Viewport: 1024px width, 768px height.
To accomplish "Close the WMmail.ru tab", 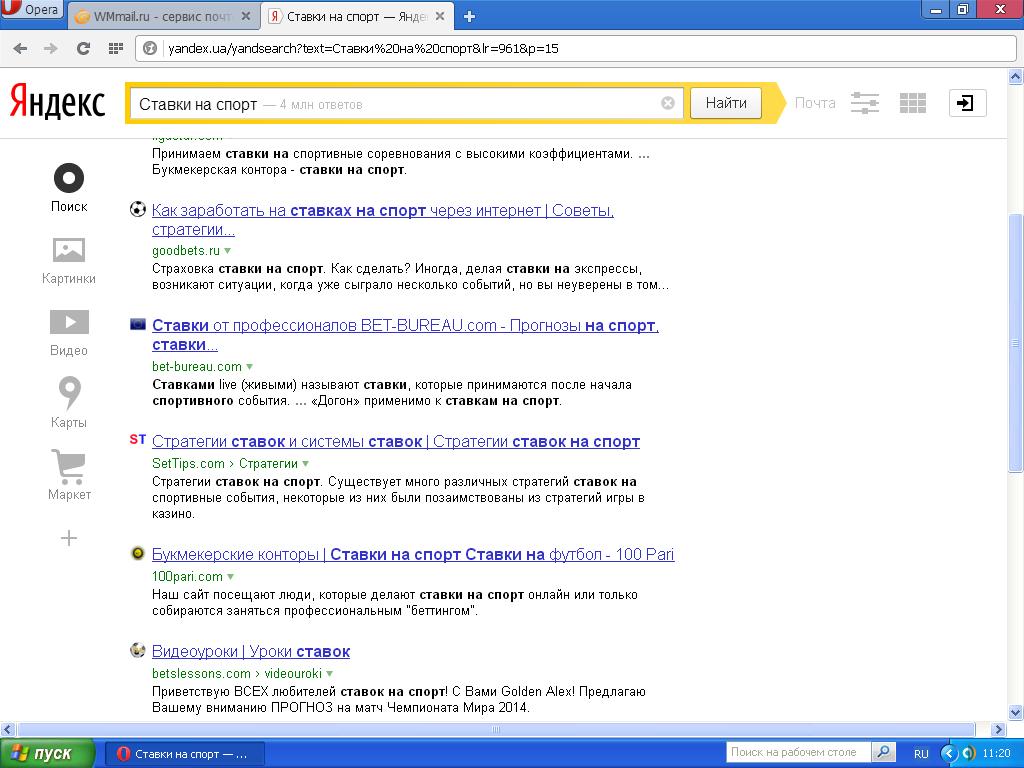I will pyautogui.click(x=246, y=16).
